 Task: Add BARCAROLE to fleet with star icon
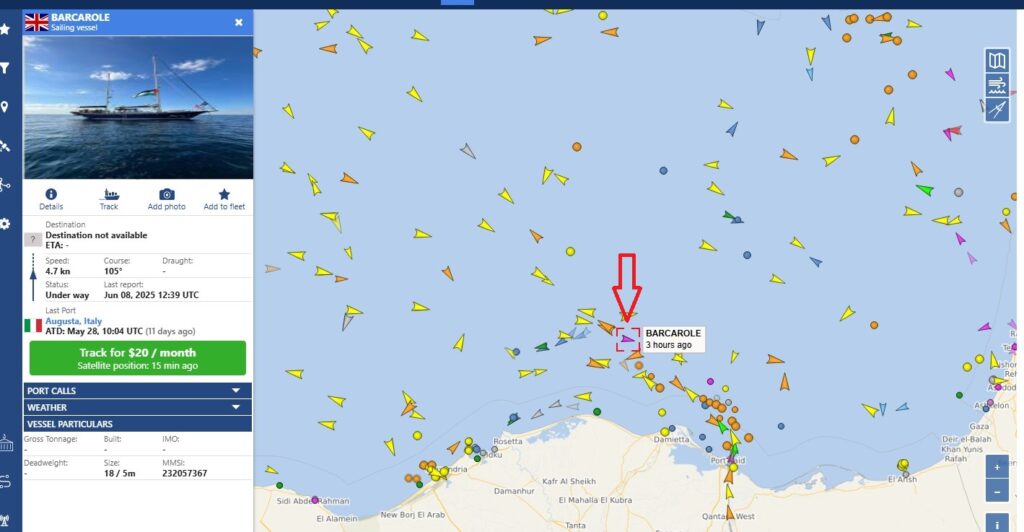tap(224, 195)
